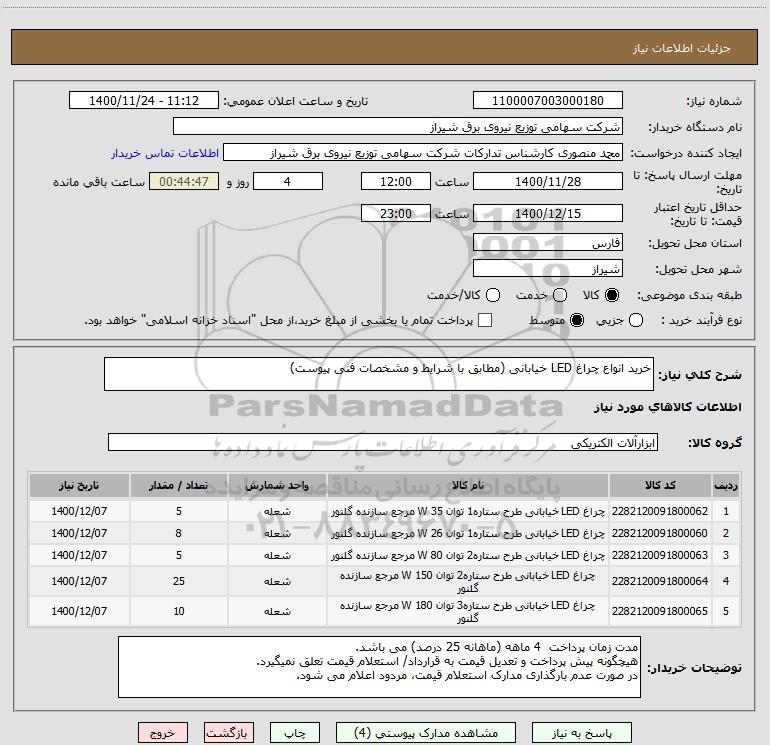The width and height of the screenshot is (770, 745).
Task: Toggle the اسناد خزانه اسلامی payment checkbox
Action: [485, 320]
